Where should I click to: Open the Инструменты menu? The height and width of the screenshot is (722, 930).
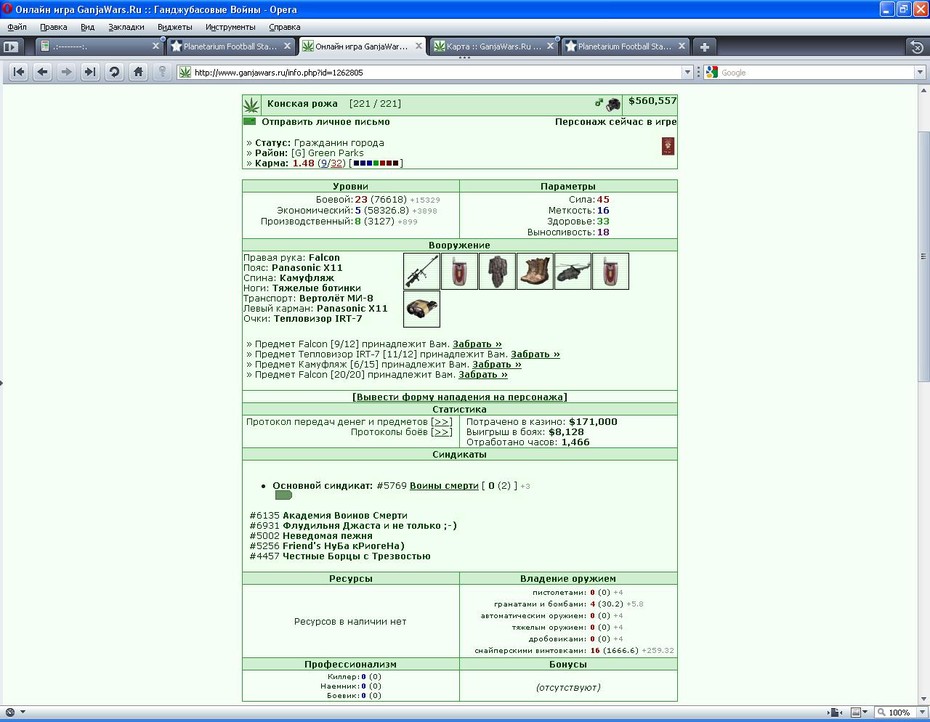[x=230, y=27]
